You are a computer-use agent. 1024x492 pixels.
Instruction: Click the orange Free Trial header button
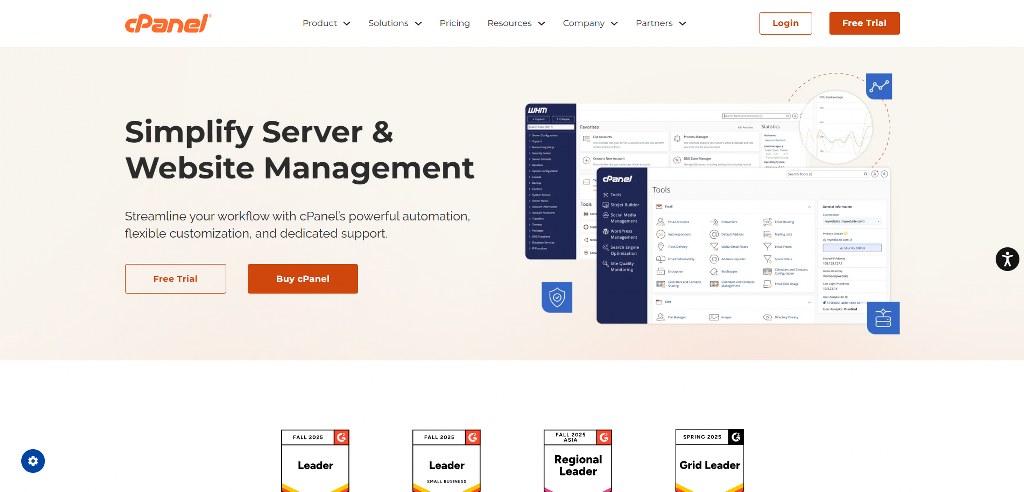864,23
